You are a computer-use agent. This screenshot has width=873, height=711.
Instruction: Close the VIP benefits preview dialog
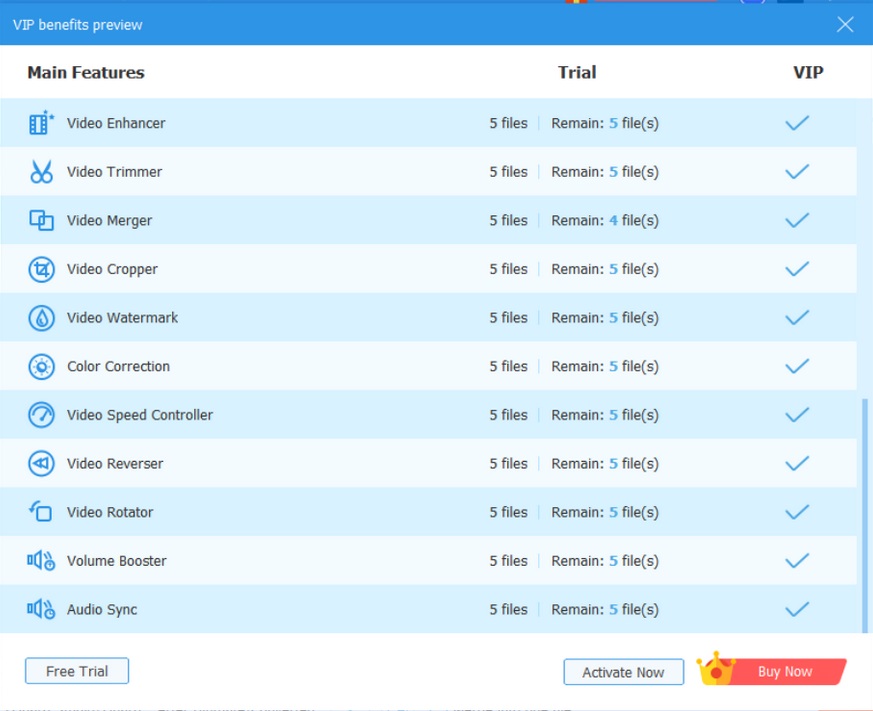(x=845, y=24)
